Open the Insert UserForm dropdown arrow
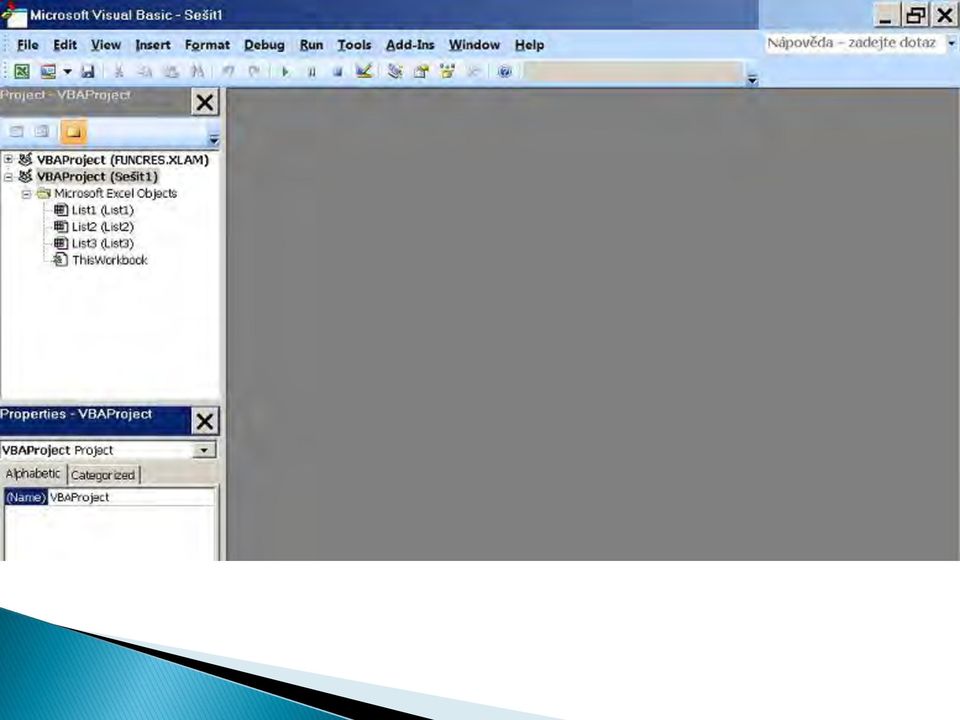The height and width of the screenshot is (720, 960). (x=67, y=72)
